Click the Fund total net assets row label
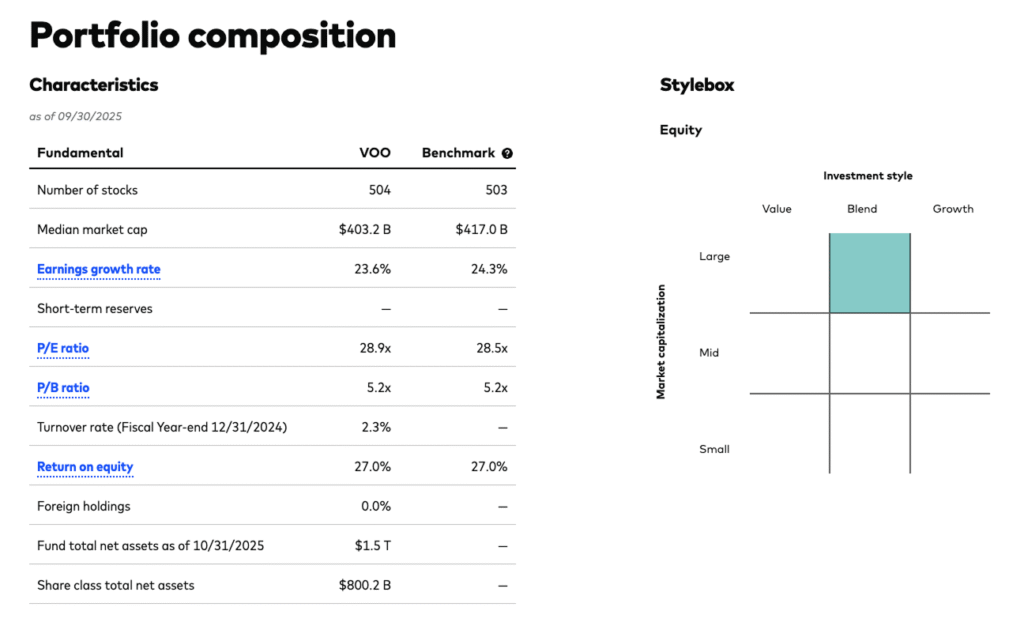 (x=150, y=546)
